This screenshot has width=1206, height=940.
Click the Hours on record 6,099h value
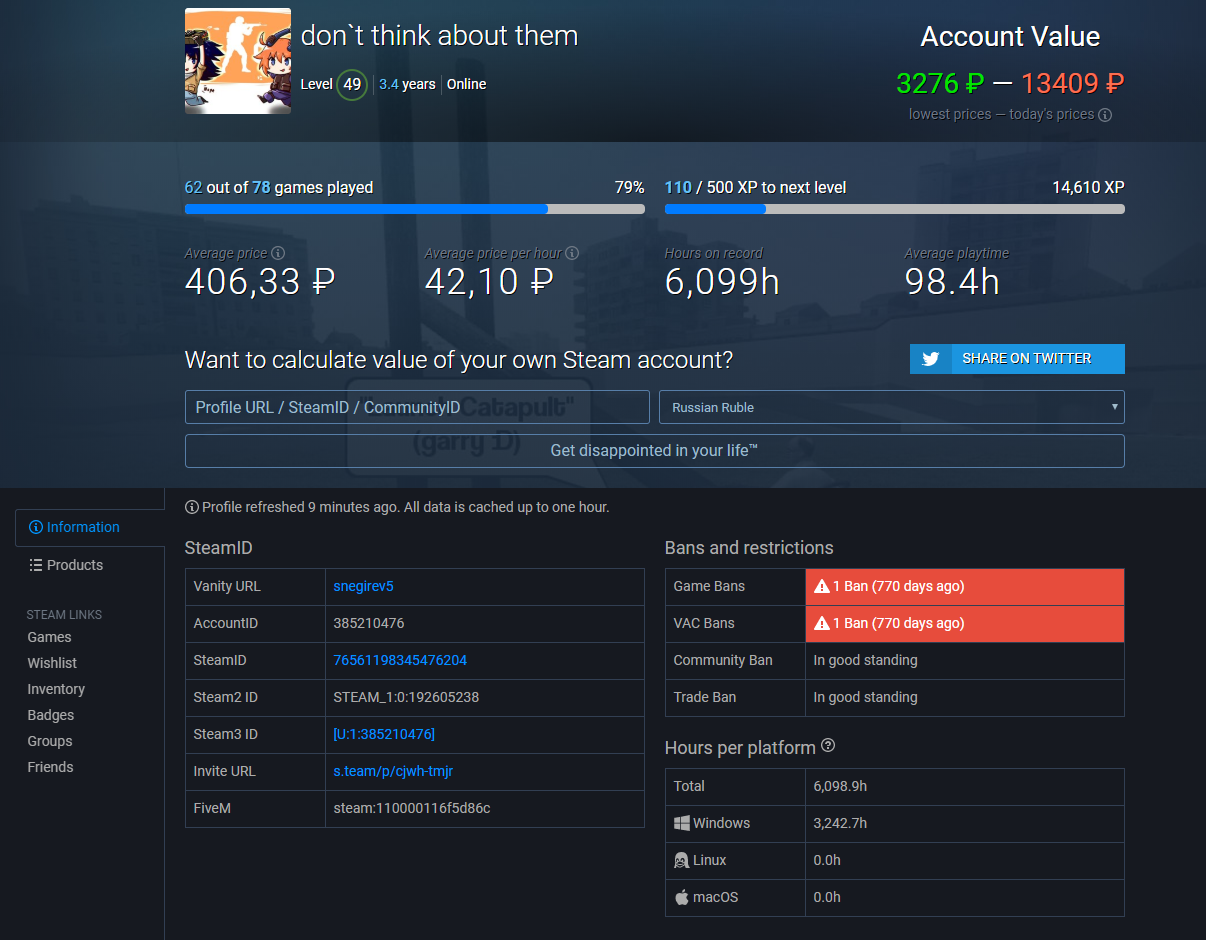(x=722, y=282)
